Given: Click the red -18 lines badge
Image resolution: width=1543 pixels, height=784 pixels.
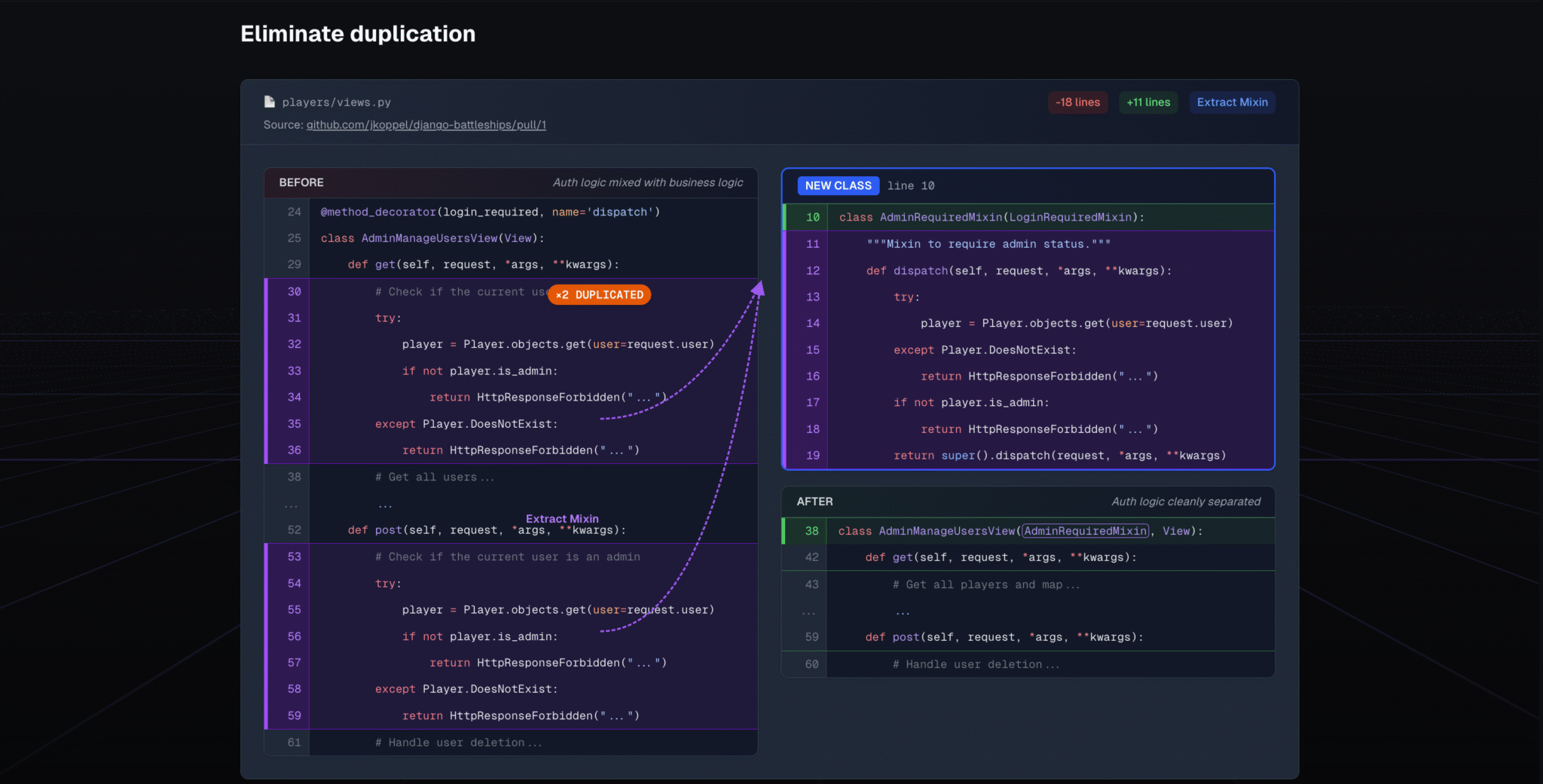Looking at the screenshot, I should pos(1077,102).
